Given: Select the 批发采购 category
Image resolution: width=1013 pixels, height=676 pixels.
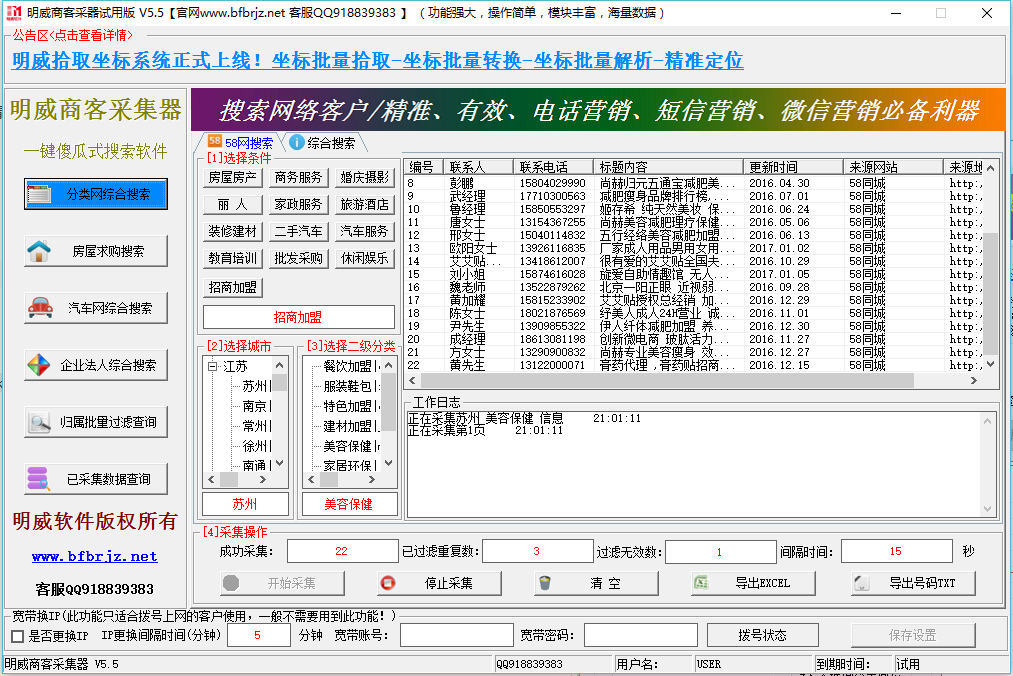Looking at the screenshot, I should (298, 259).
